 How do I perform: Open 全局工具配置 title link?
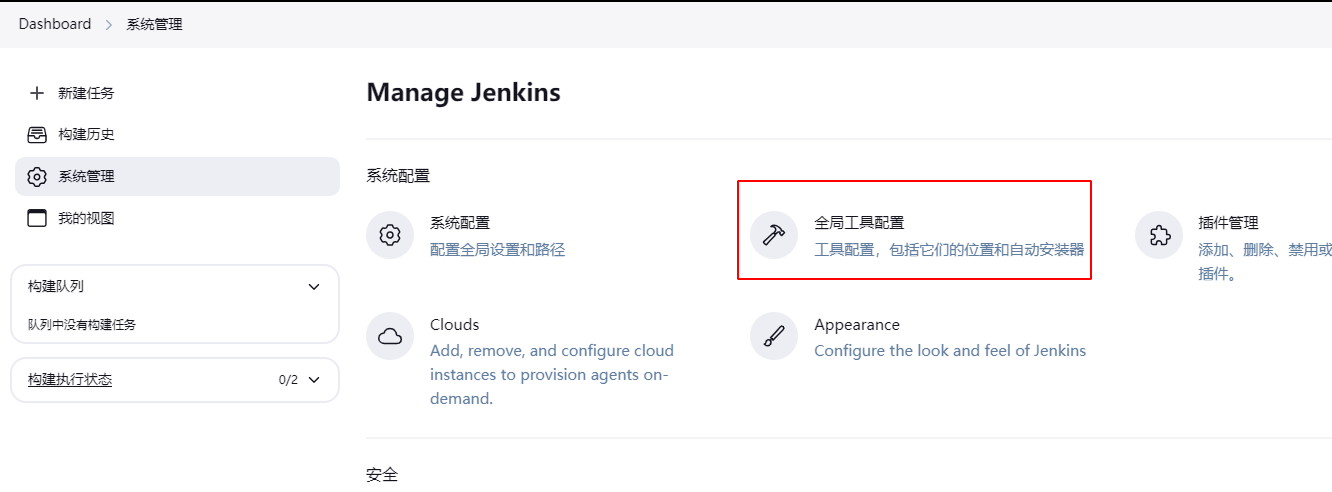click(859, 223)
